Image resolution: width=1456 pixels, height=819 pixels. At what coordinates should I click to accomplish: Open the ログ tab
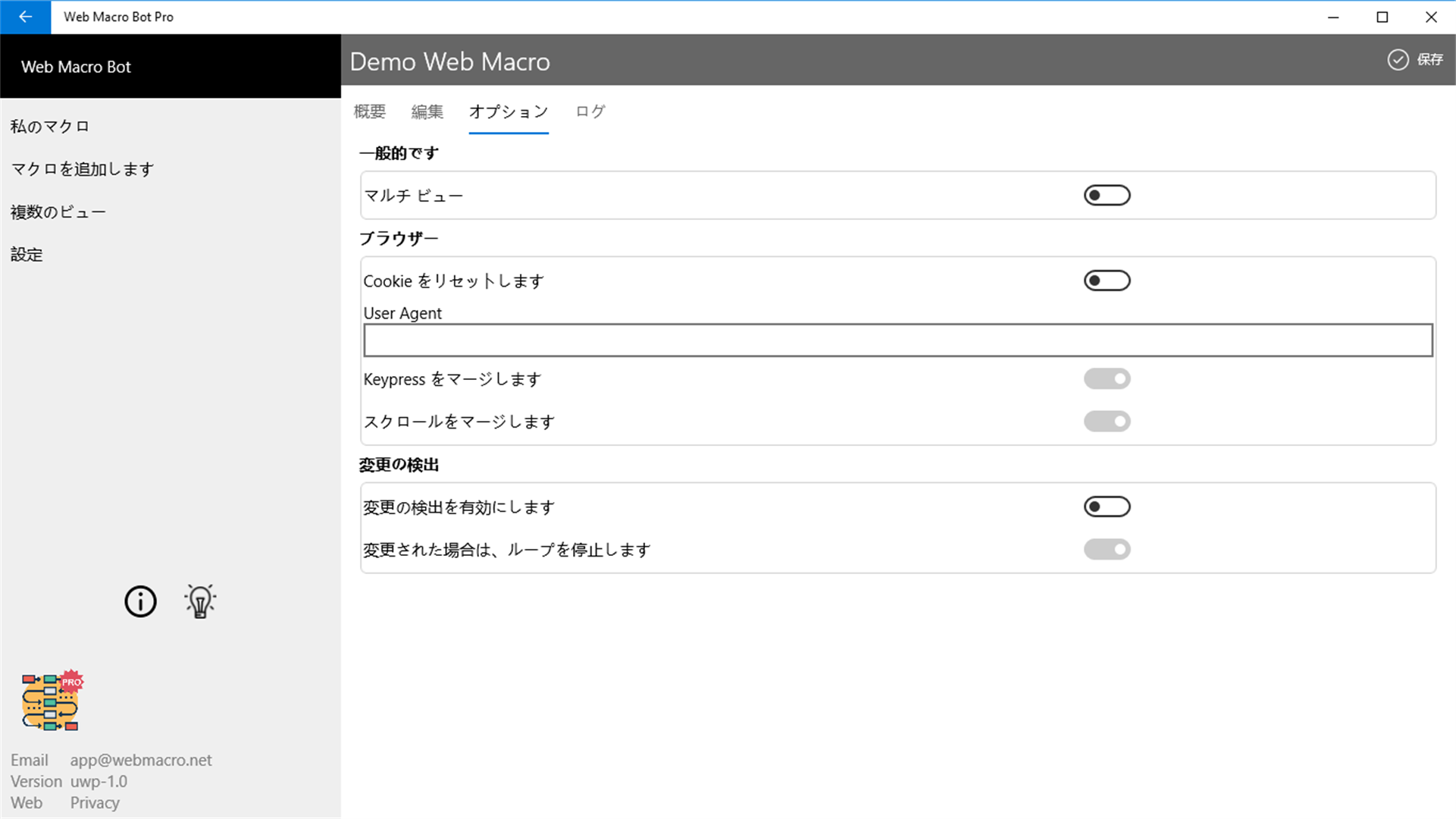(x=590, y=111)
